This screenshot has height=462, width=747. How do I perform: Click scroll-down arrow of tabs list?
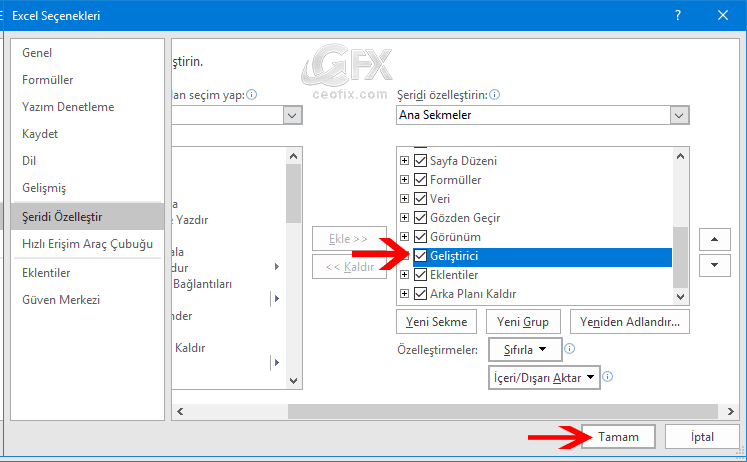(x=680, y=296)
